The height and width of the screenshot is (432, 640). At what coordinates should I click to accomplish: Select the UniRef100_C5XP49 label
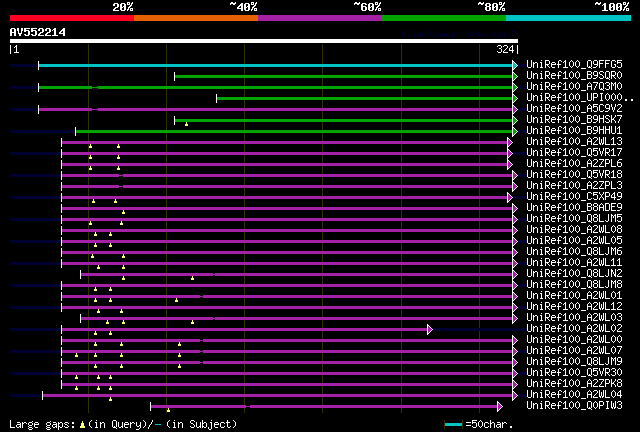click(574, 196)
